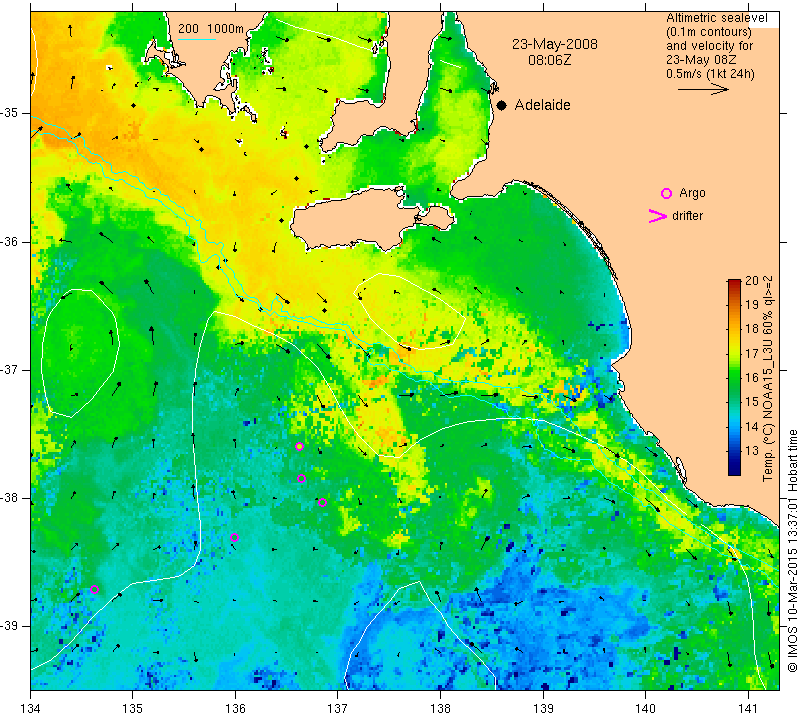
Task: Click the '140' longitude axis label
Action: pos(645,708)
